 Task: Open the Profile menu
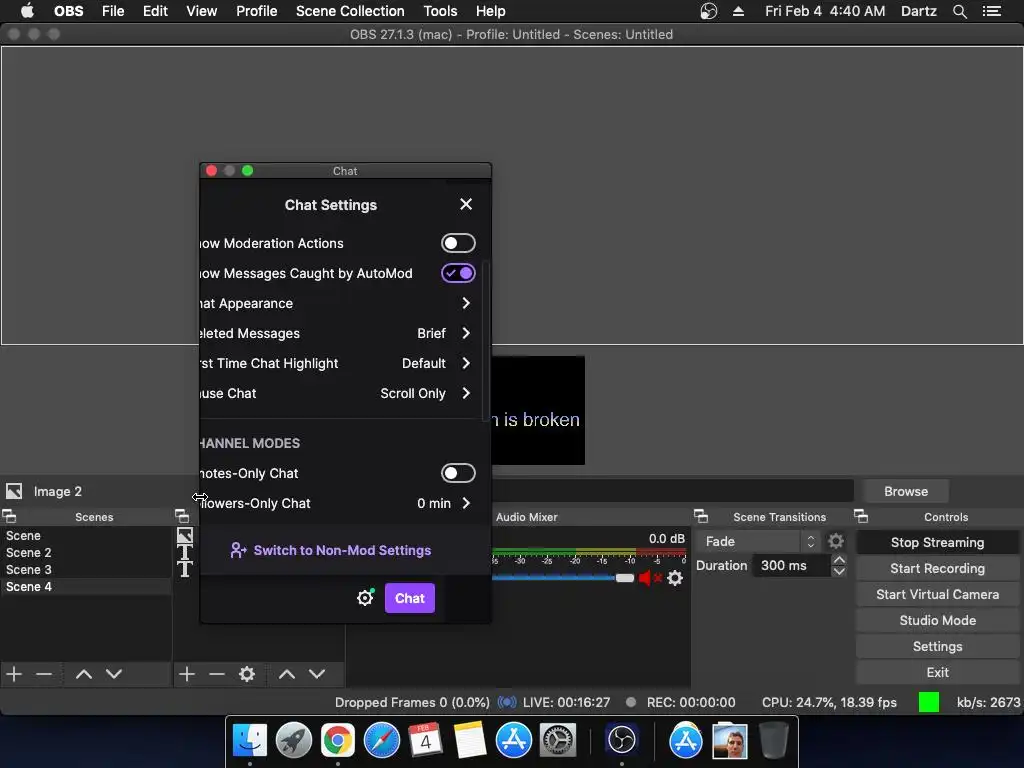click(257, 11)
